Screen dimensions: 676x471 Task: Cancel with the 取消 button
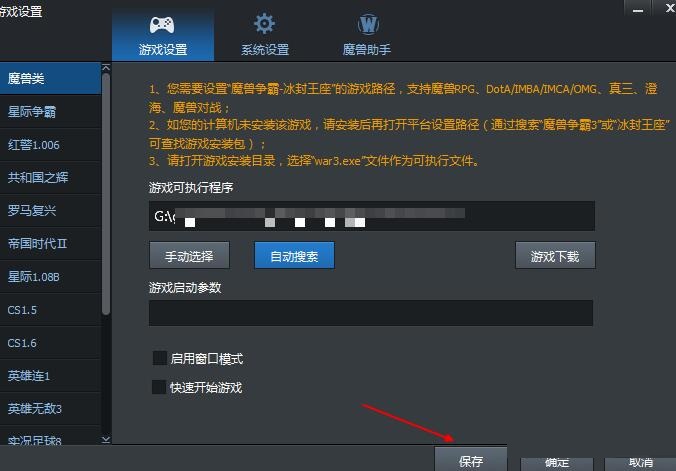tap(640, 464)
